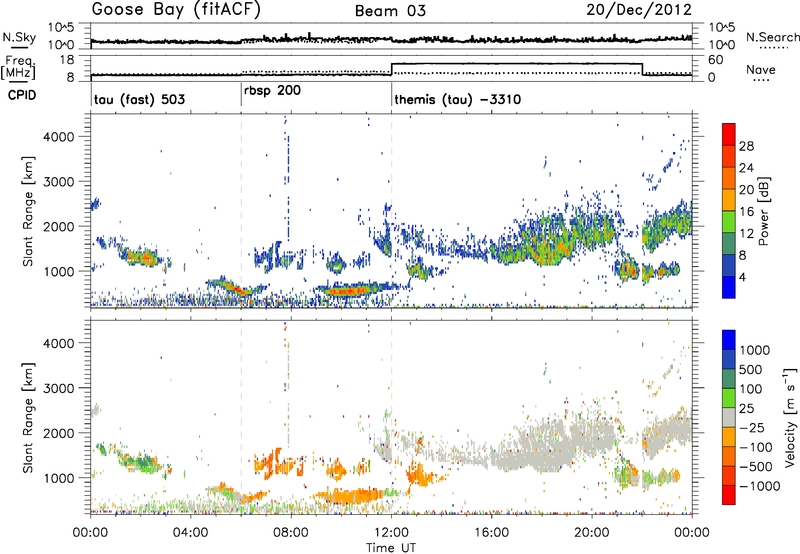Click the 'Velocity [m s-1]' color bar title
The image size is (800, 554).
pyautogui.click(x=790, y=417)
